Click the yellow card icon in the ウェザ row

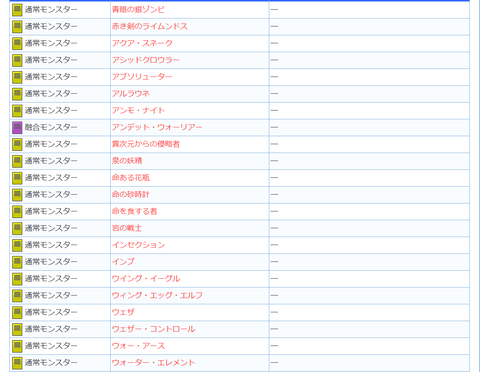17,312
